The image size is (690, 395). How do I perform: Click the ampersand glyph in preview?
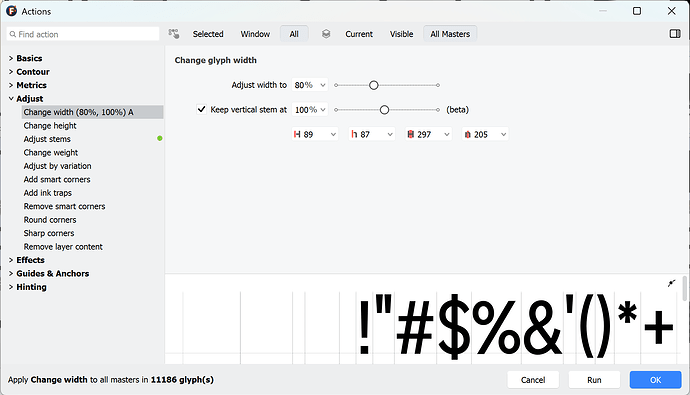[x=543, y=328]
